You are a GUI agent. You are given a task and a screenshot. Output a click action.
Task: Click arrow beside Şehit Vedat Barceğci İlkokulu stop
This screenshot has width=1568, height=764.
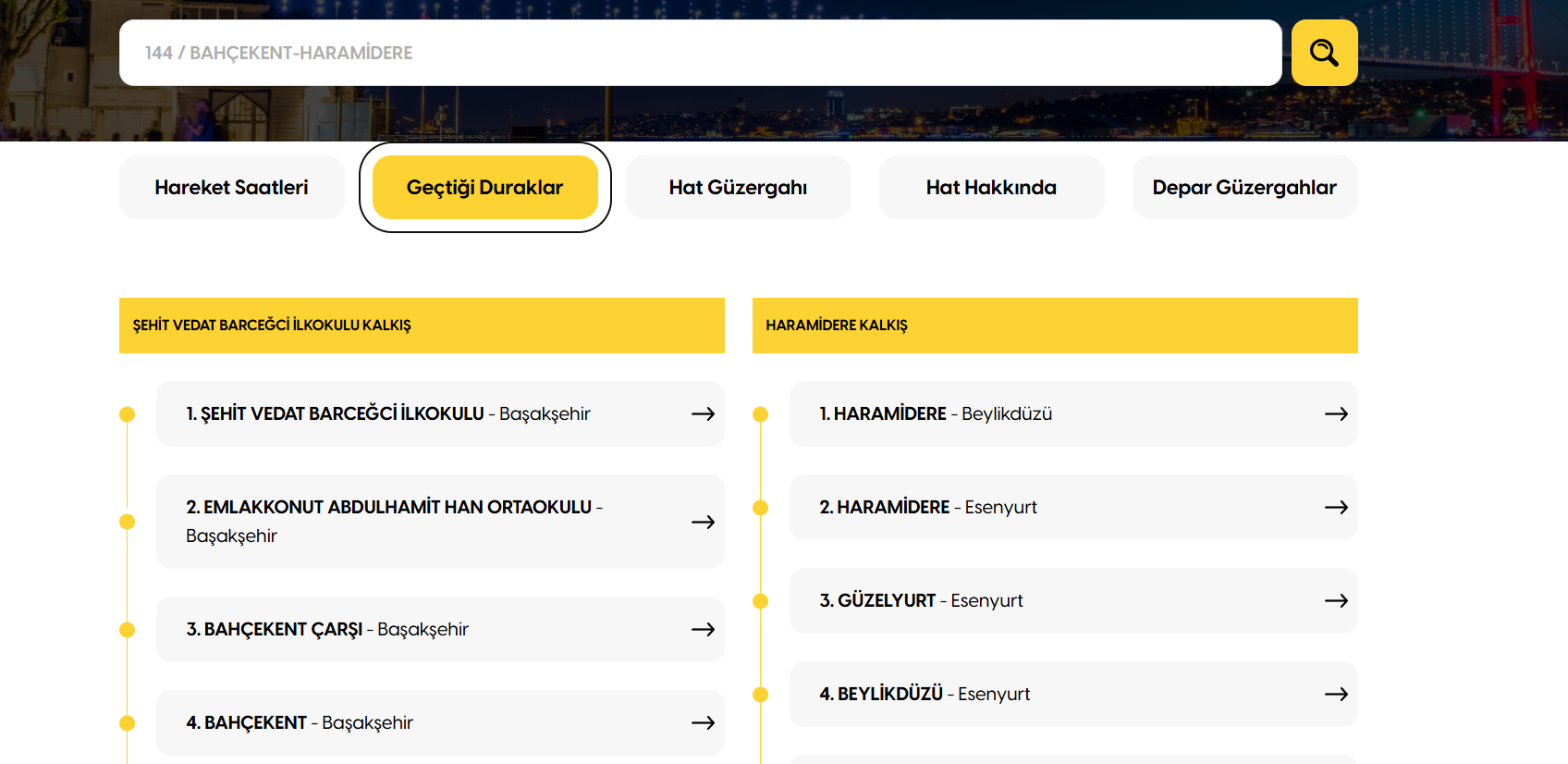[x=703, y=413]
